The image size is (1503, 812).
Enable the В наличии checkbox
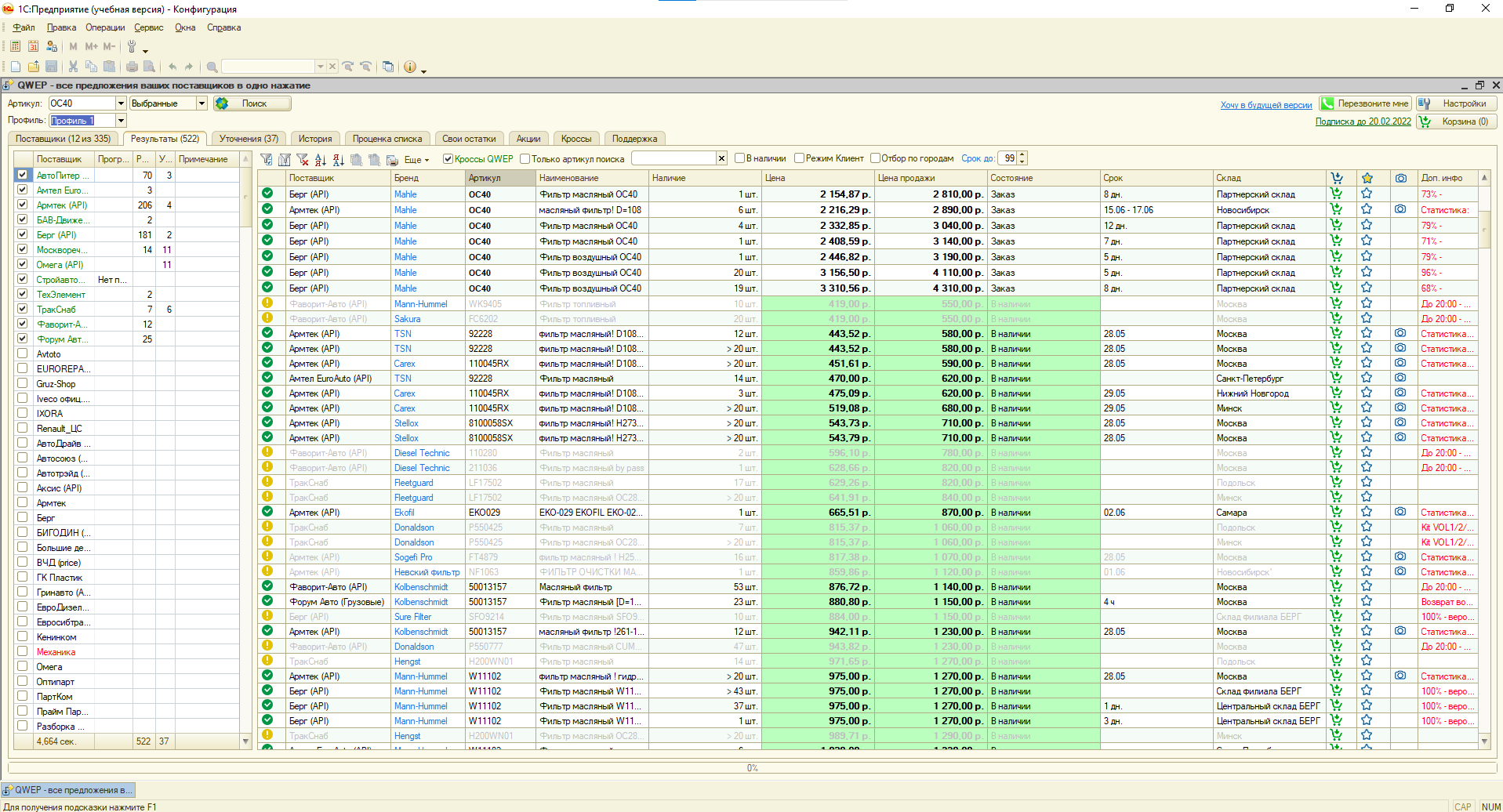click(x=739, y=158)
